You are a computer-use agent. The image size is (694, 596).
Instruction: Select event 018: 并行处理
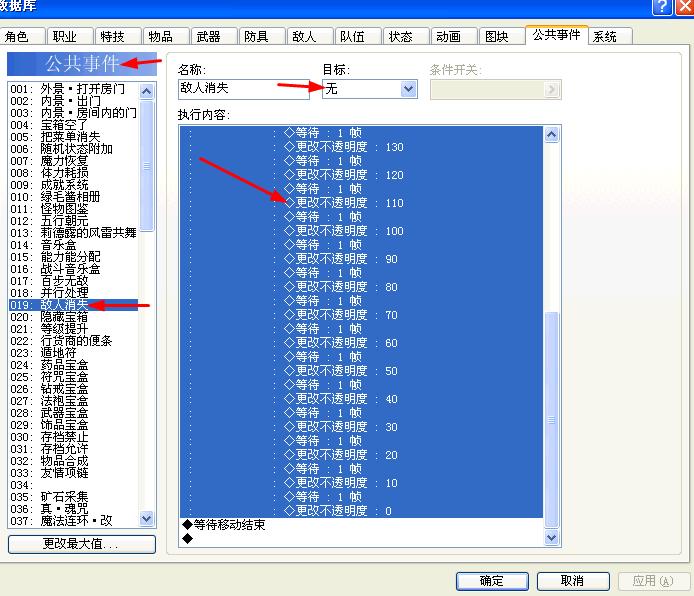(x=73, y=293)
